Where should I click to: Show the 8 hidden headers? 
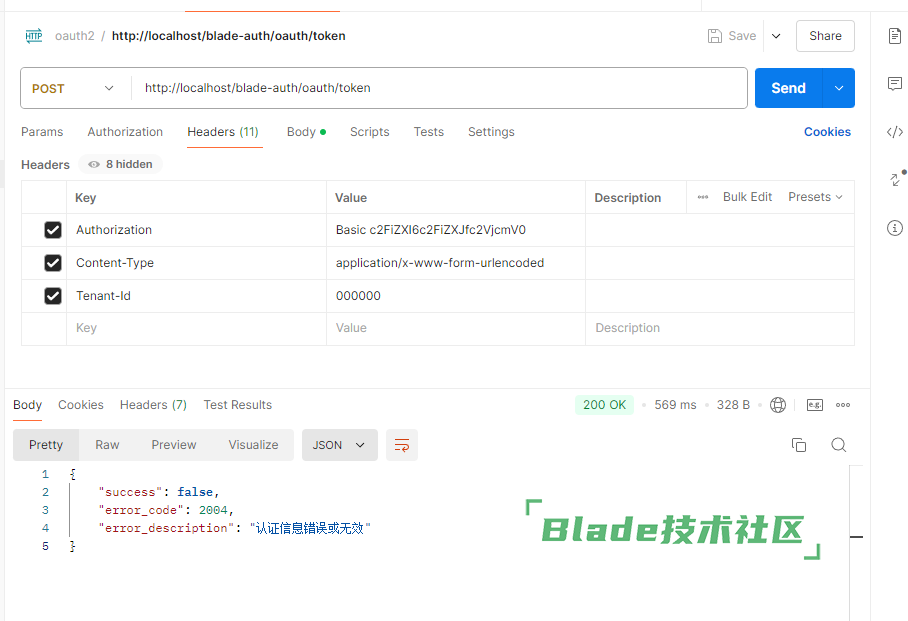121,164
